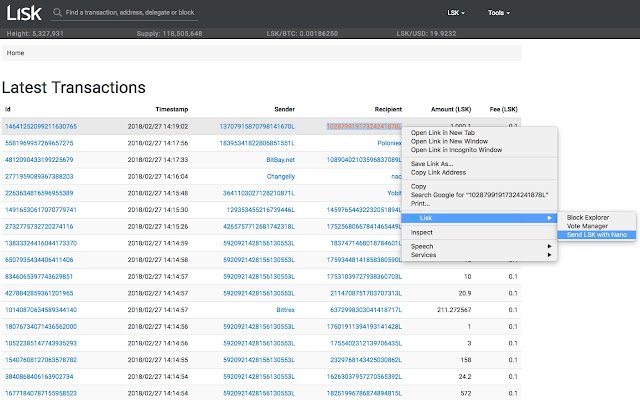Open transaction 14641252099211630765
This screenshot has height=400, width=640.
pyautogui.click(x=41, y=127)
